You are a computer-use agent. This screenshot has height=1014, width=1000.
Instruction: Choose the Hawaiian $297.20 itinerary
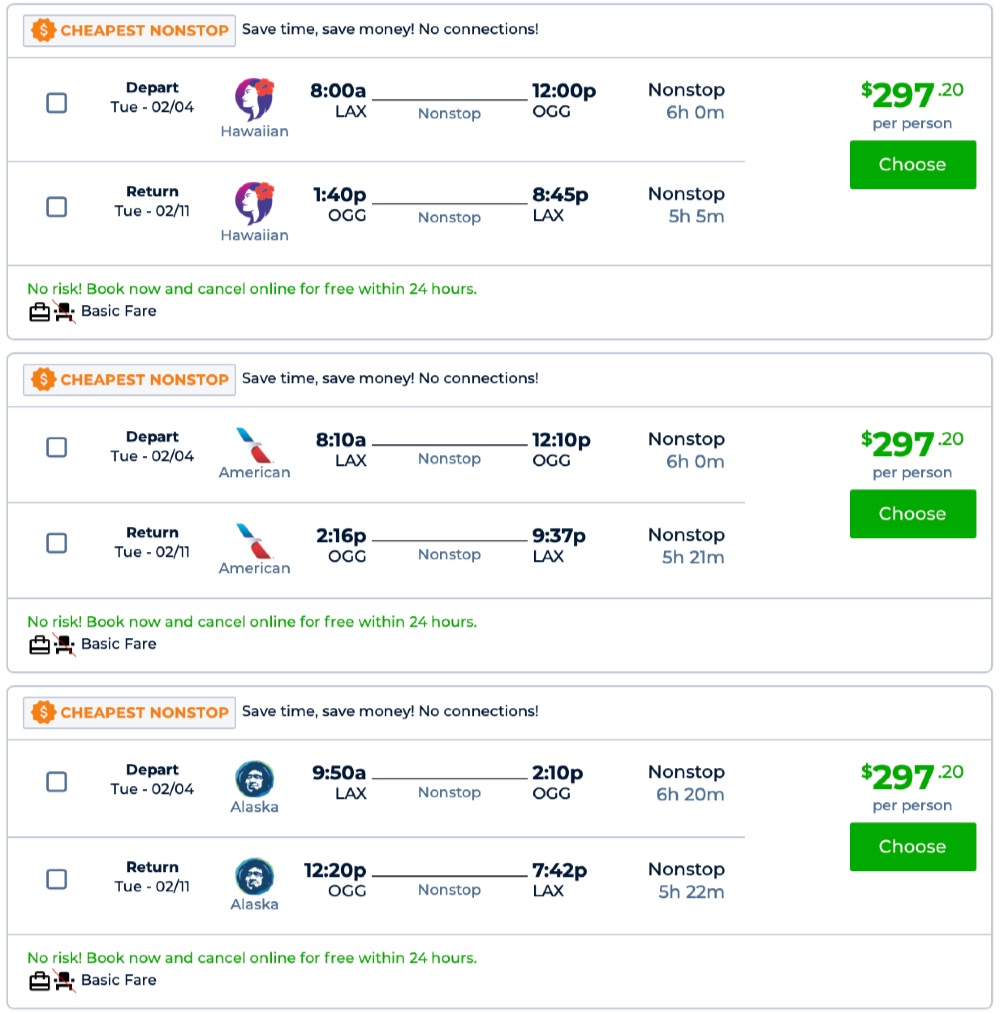pyautogui.click(x=912, y=165)
